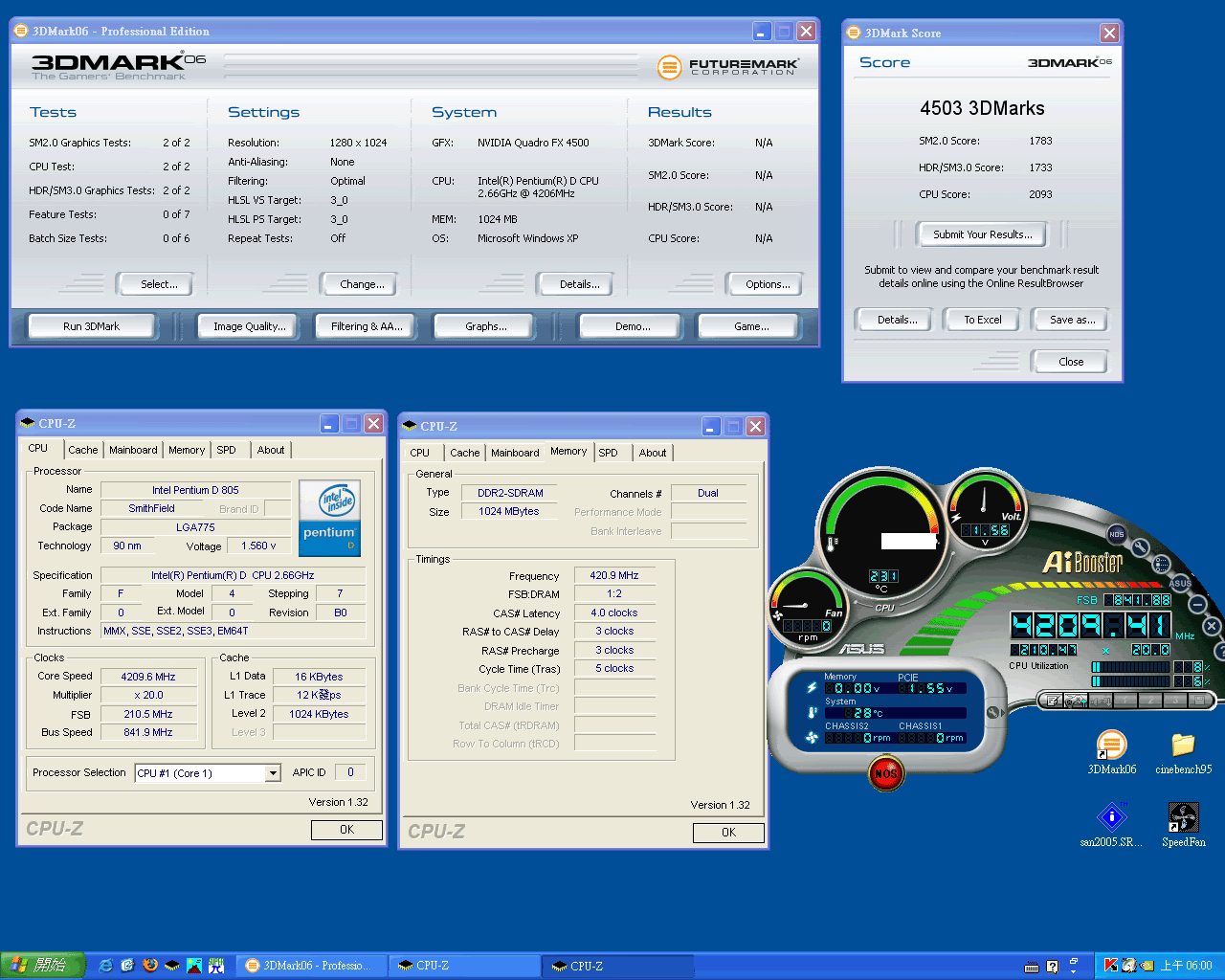The height and width of the screenshot is (980, 1225).
Task: Switch to Mainboard tab in left CPU-Z window
Action: click(133, 450)
